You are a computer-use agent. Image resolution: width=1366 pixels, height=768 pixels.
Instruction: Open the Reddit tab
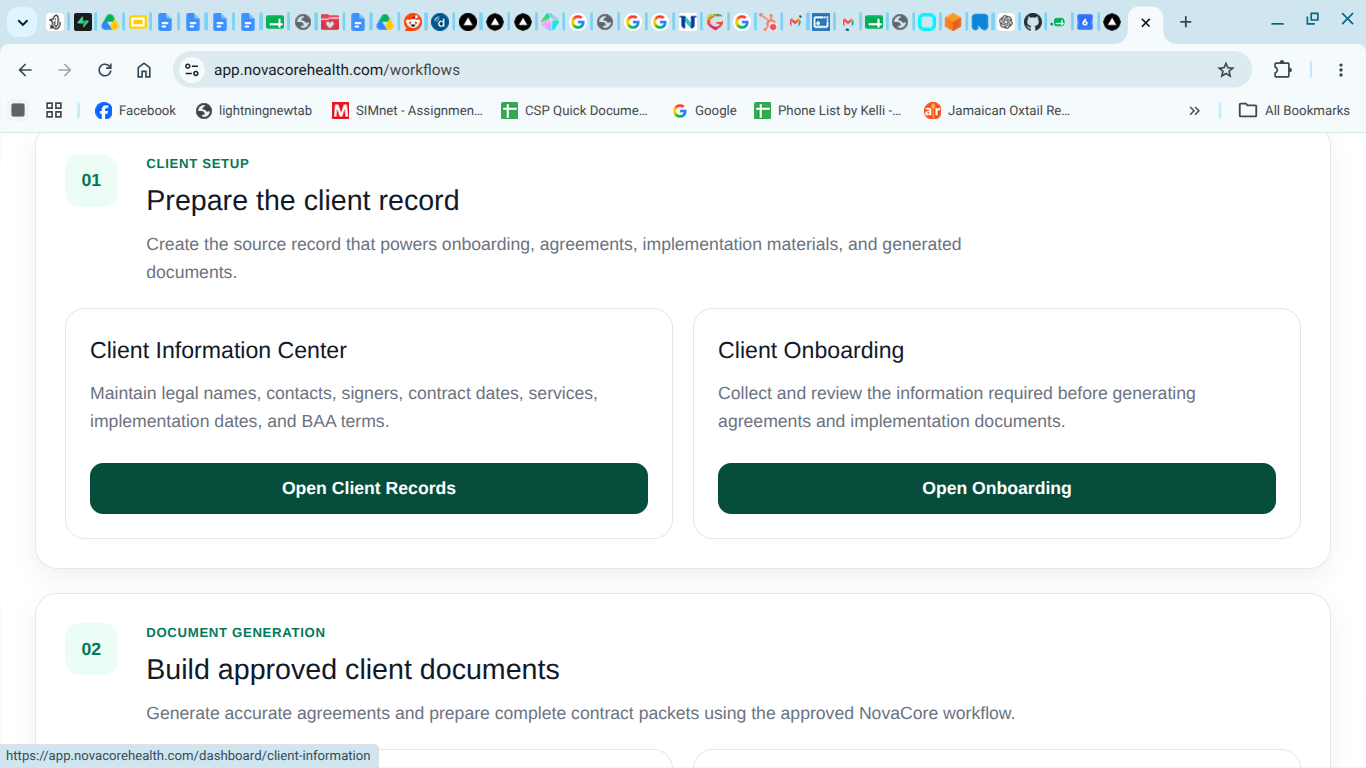[413, 22]
